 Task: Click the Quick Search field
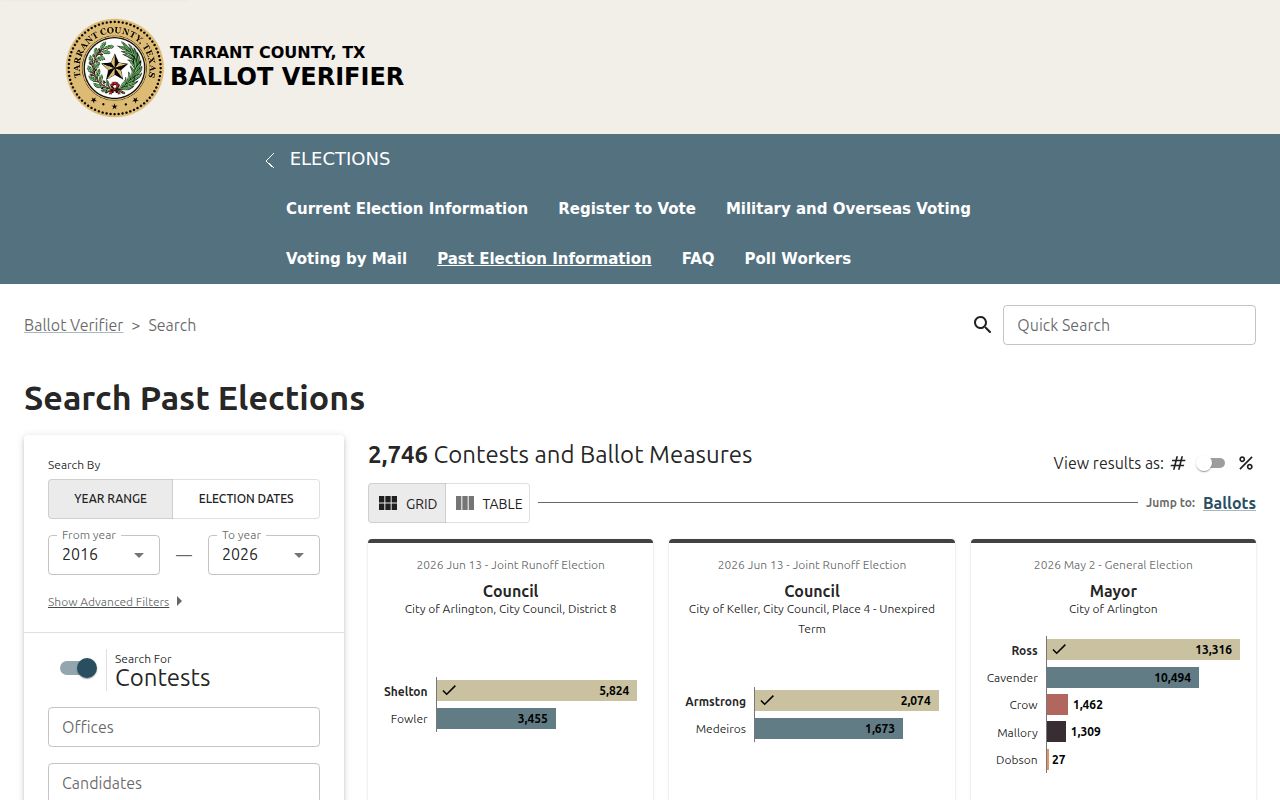coord(1129,325)
